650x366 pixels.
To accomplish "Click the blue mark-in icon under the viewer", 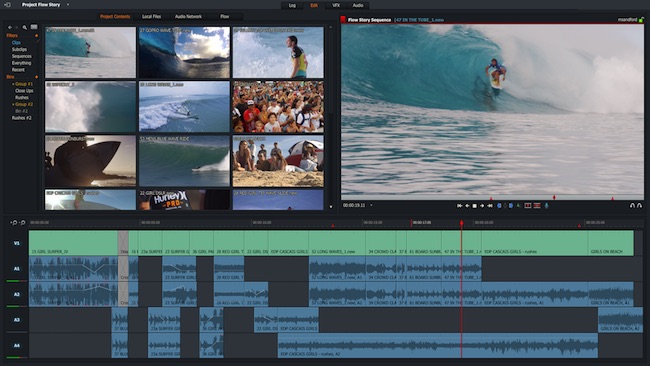I will click(x=499, y=206).
